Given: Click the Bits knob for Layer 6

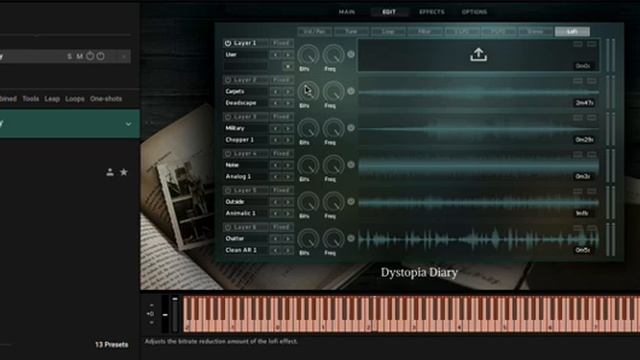Looking at the screenshot, I should coord(308,238).
